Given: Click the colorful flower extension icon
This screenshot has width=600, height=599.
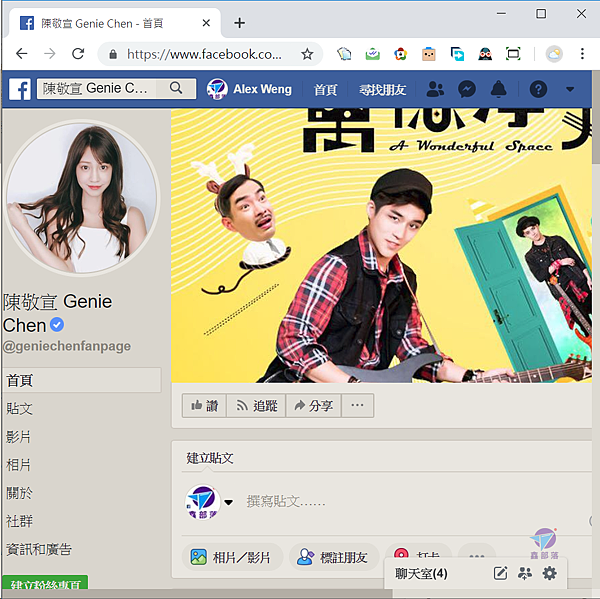Looking at the screenshot, I should [x=400, y=54].
